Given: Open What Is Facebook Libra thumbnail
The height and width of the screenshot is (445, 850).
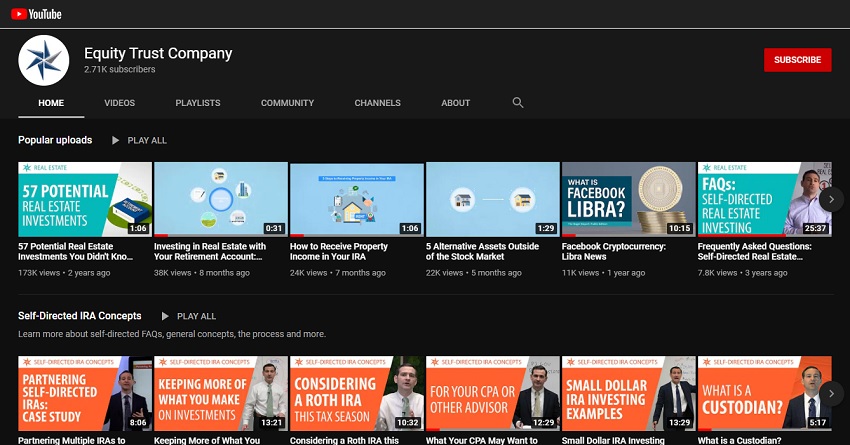Looking at the screenshot, I should (x=628, y=199).
